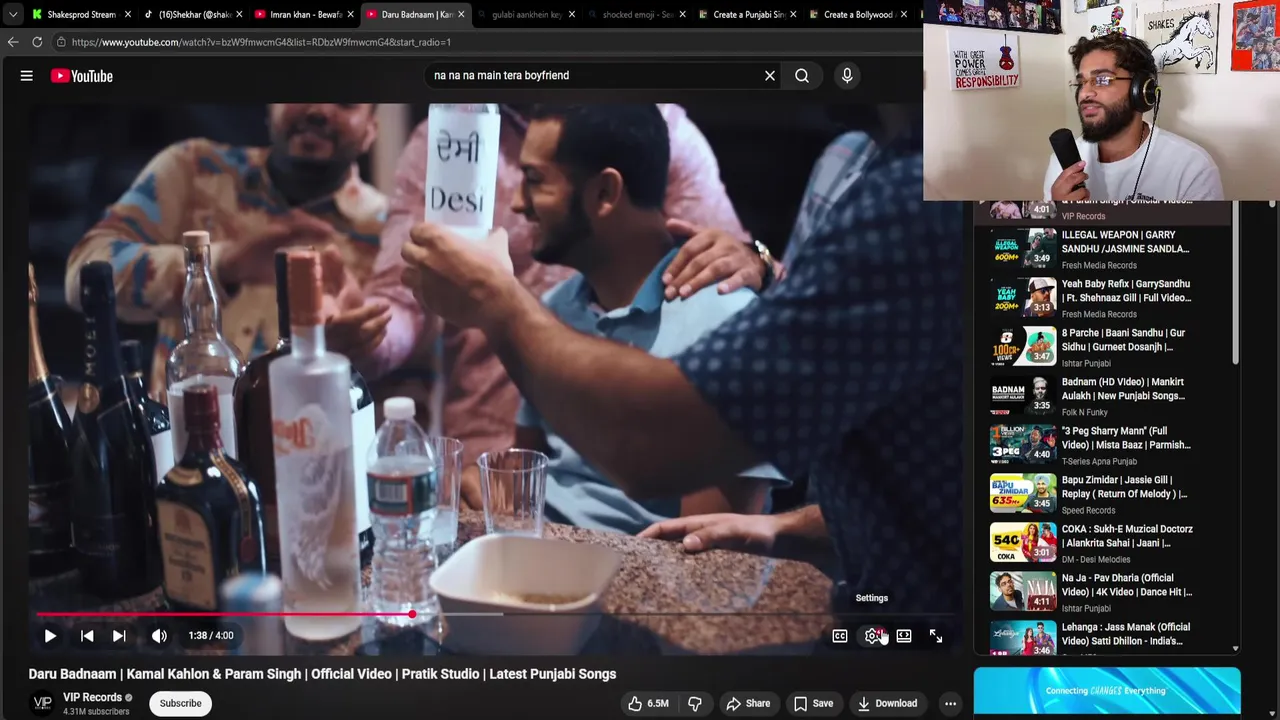Open Badnam Mankirt Aulakh video title

tap(1124, 389)
